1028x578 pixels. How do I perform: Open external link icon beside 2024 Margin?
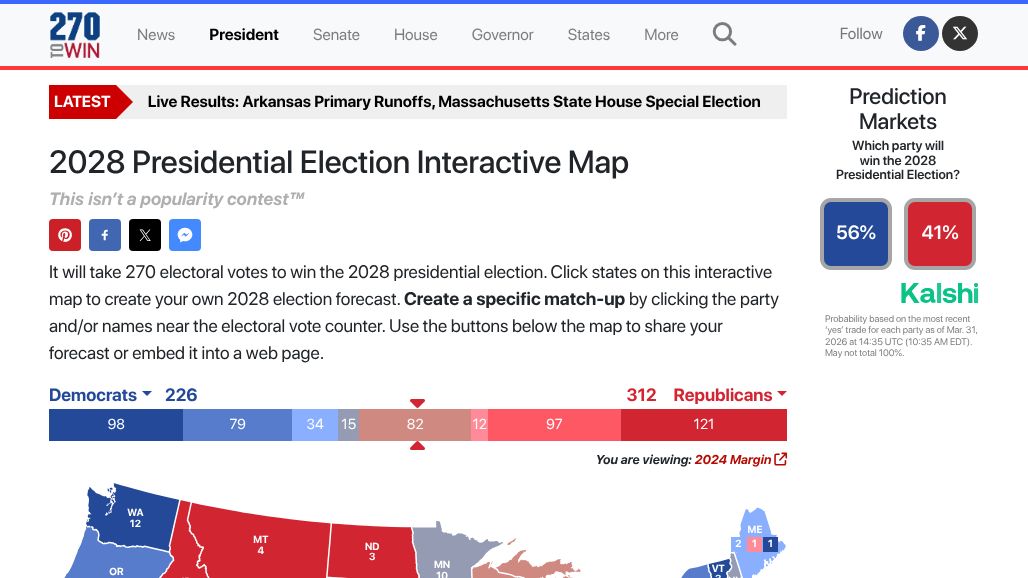[x=781, y=460]
